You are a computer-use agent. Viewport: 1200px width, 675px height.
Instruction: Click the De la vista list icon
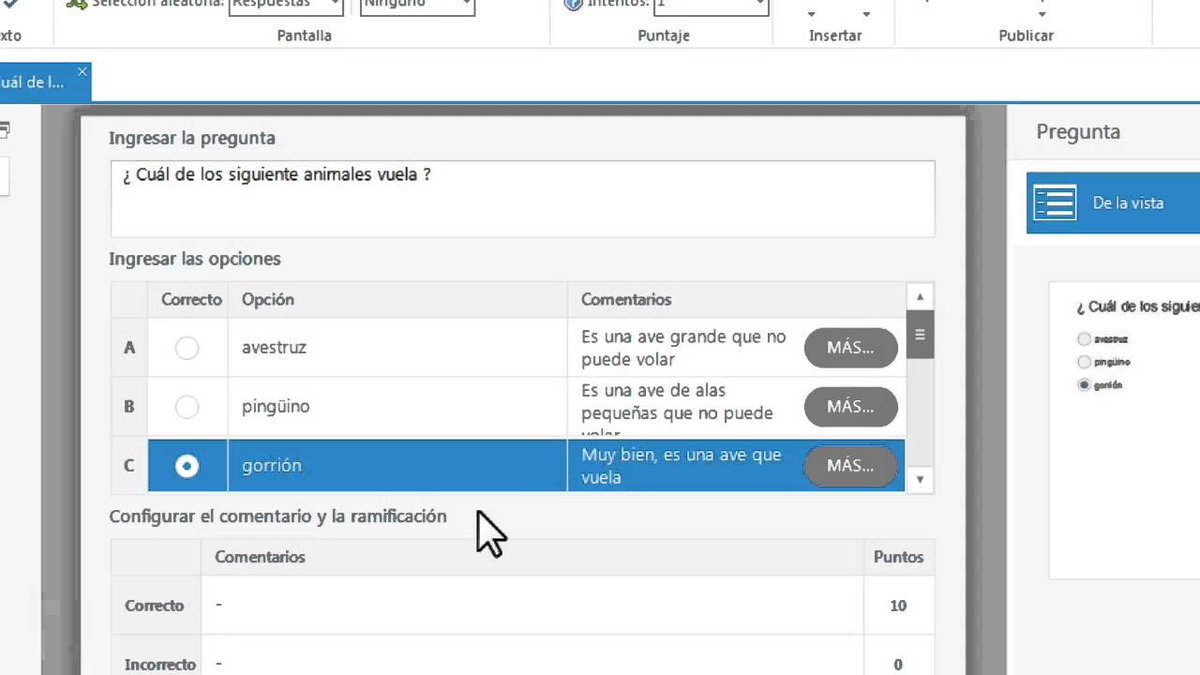click(1055, 202)
